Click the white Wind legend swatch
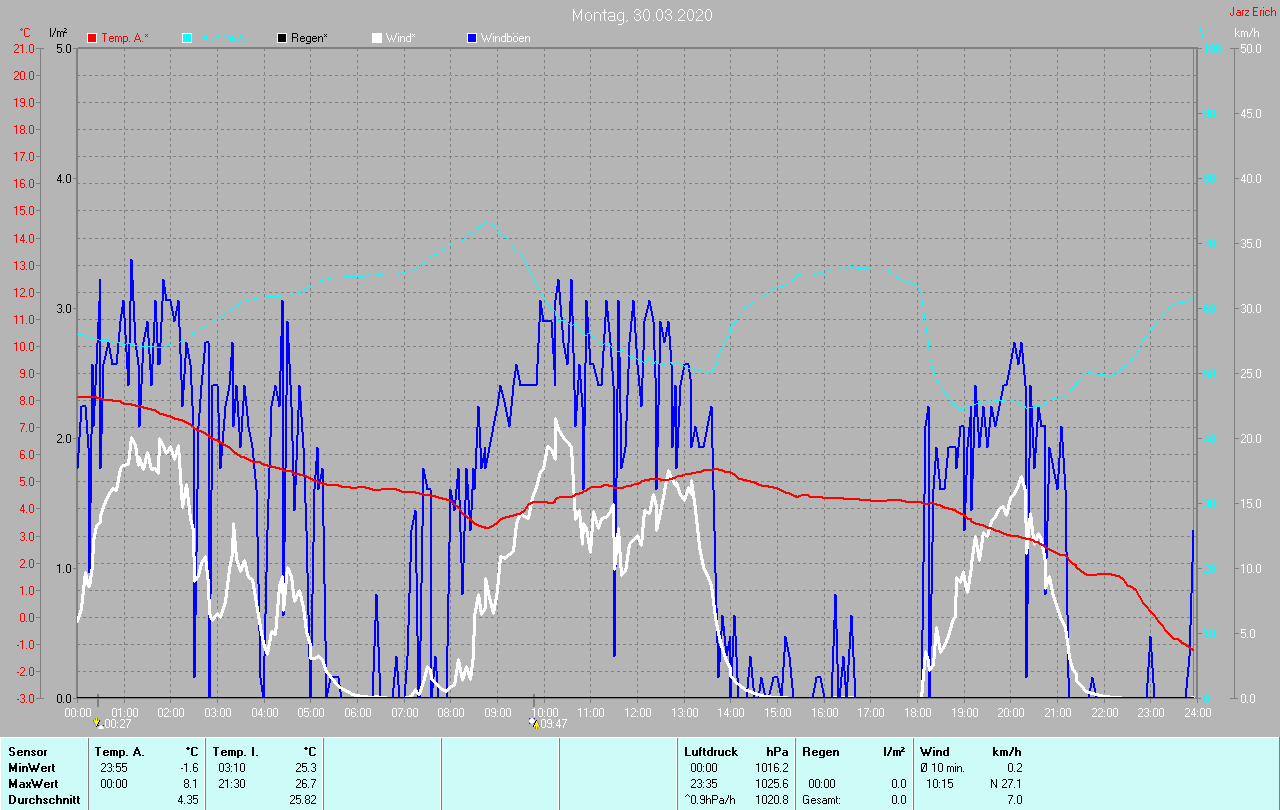Screen dimensions: 1280x810 377,38
